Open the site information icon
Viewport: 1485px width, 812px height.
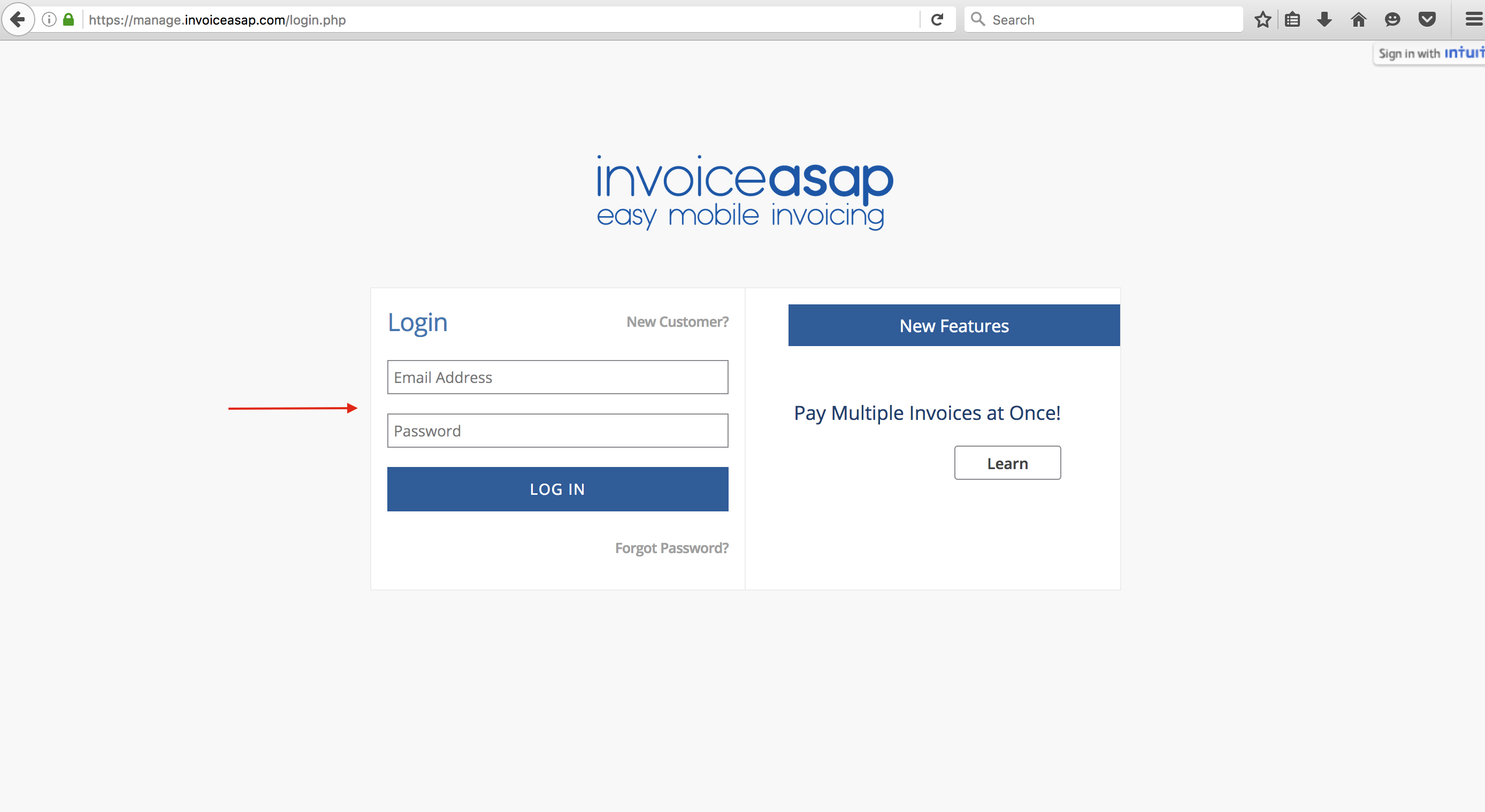(x=49, y=20)
